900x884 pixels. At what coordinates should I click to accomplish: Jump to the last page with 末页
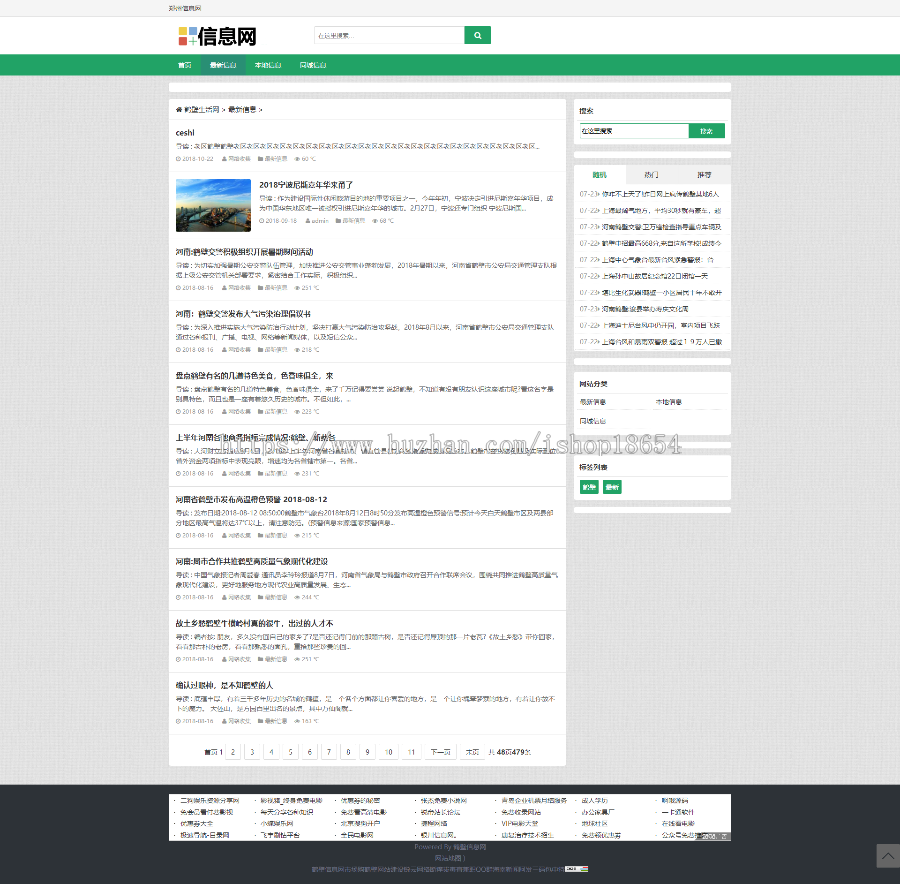472,752
